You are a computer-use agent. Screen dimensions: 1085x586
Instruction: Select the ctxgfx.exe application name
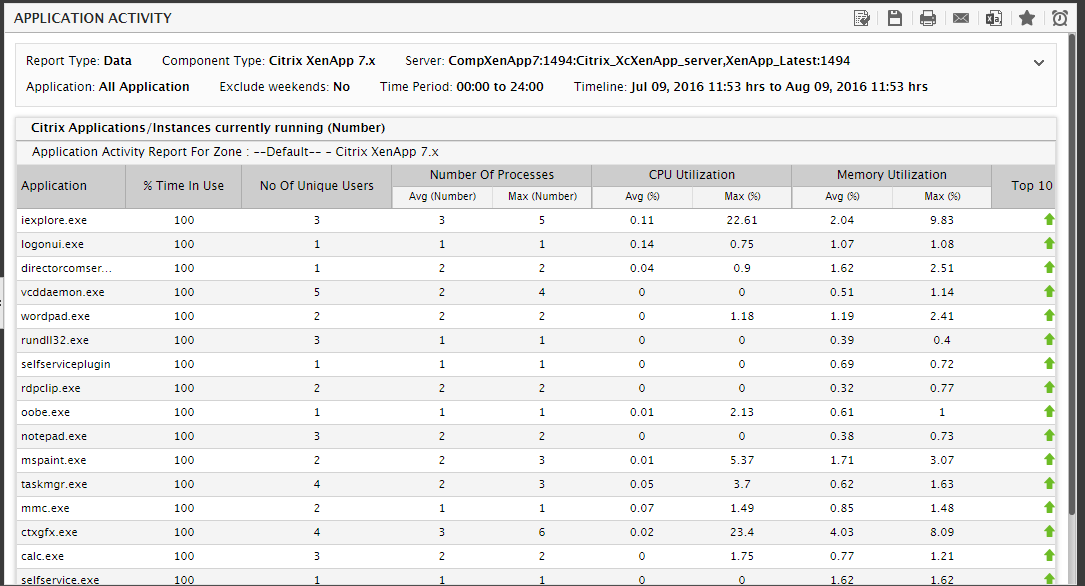[49, 532]
